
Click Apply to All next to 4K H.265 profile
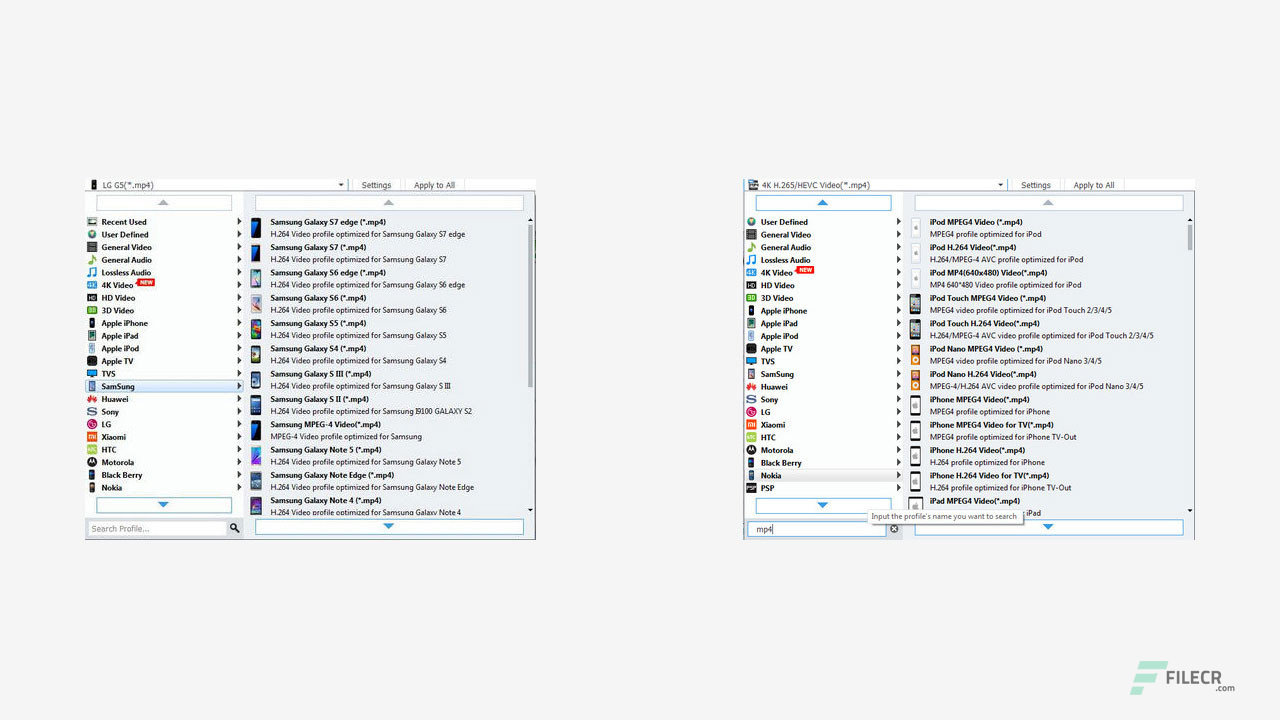(1093, 185)
